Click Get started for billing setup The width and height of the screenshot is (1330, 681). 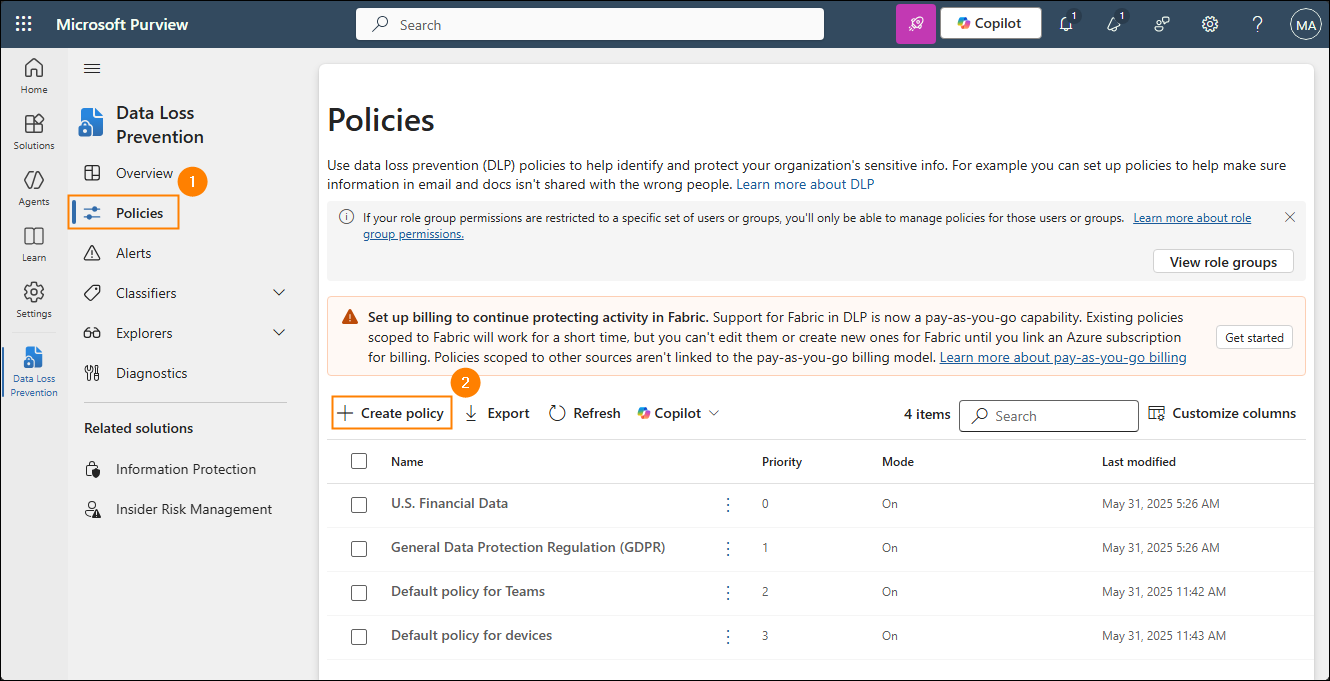(1254, 337)
